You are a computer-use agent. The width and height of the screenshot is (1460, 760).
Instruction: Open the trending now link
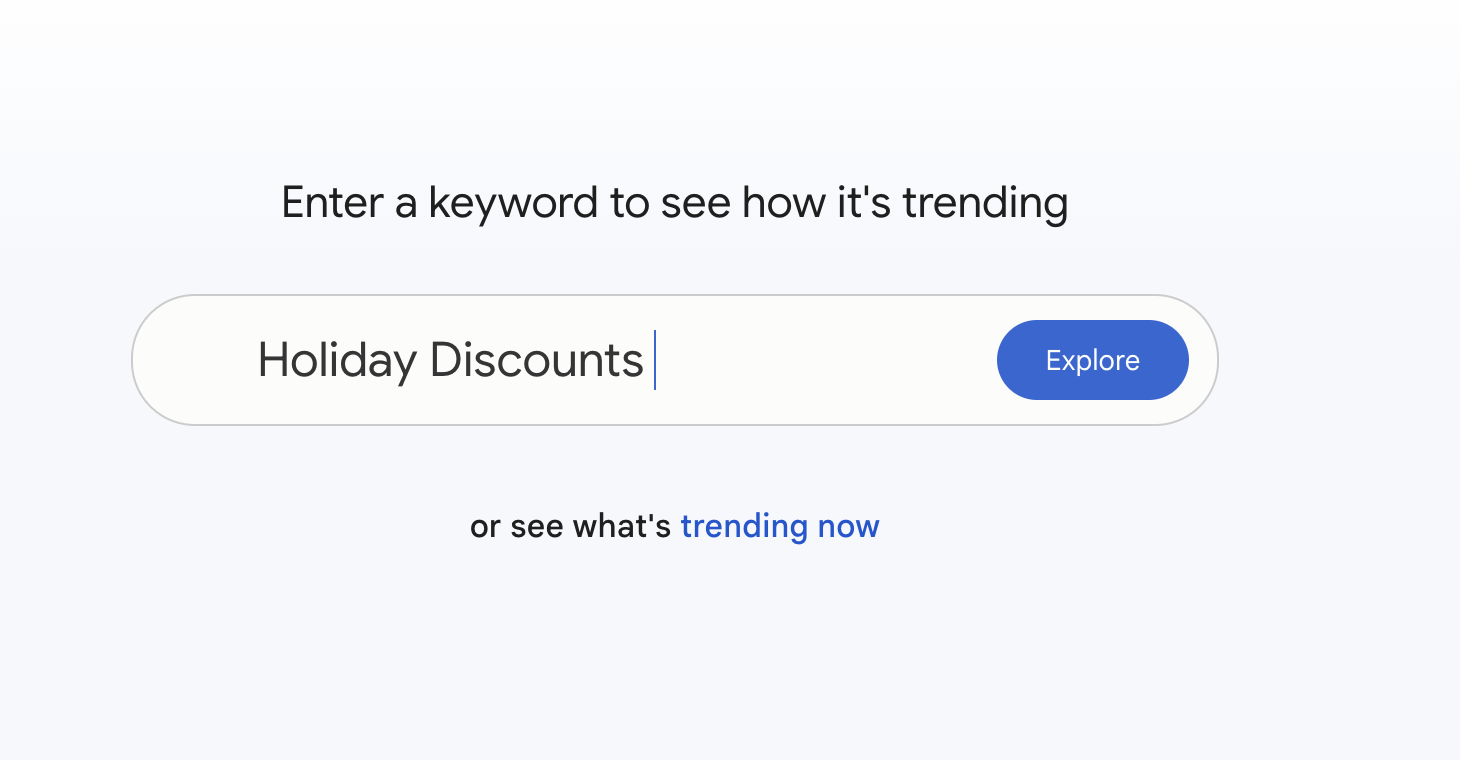(779, 526)
